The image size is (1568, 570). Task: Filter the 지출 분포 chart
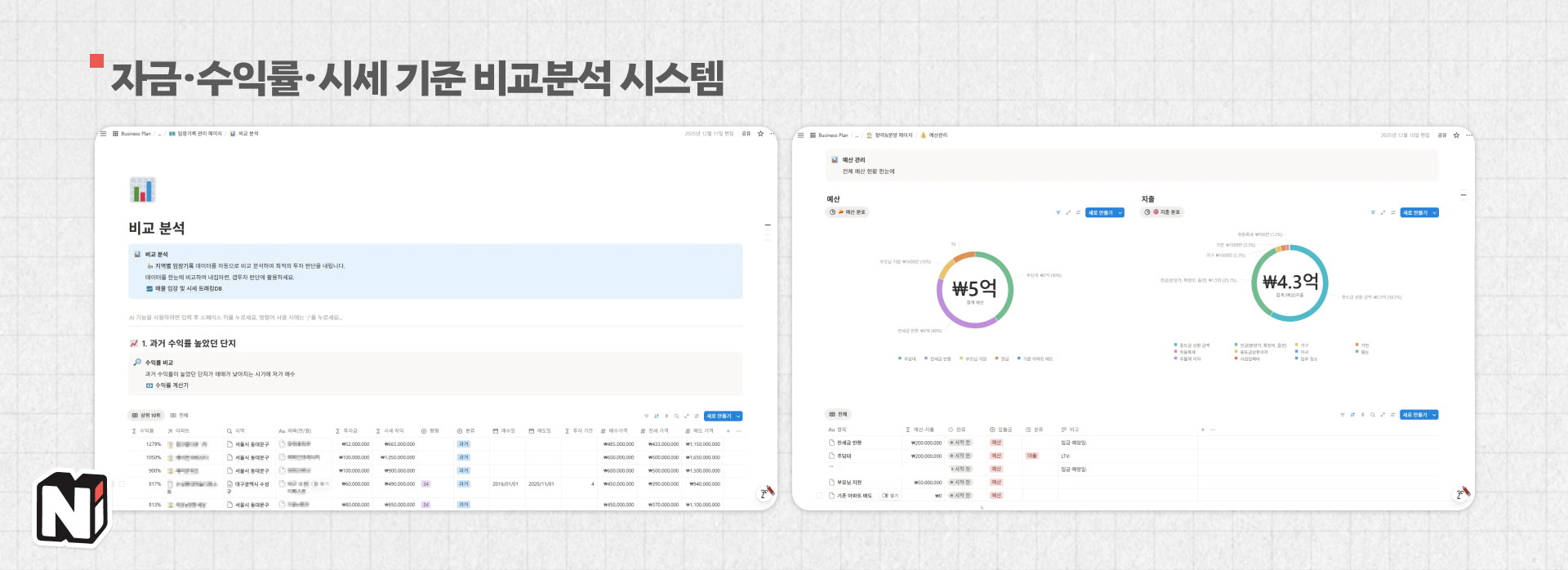tap(1373, 212)
